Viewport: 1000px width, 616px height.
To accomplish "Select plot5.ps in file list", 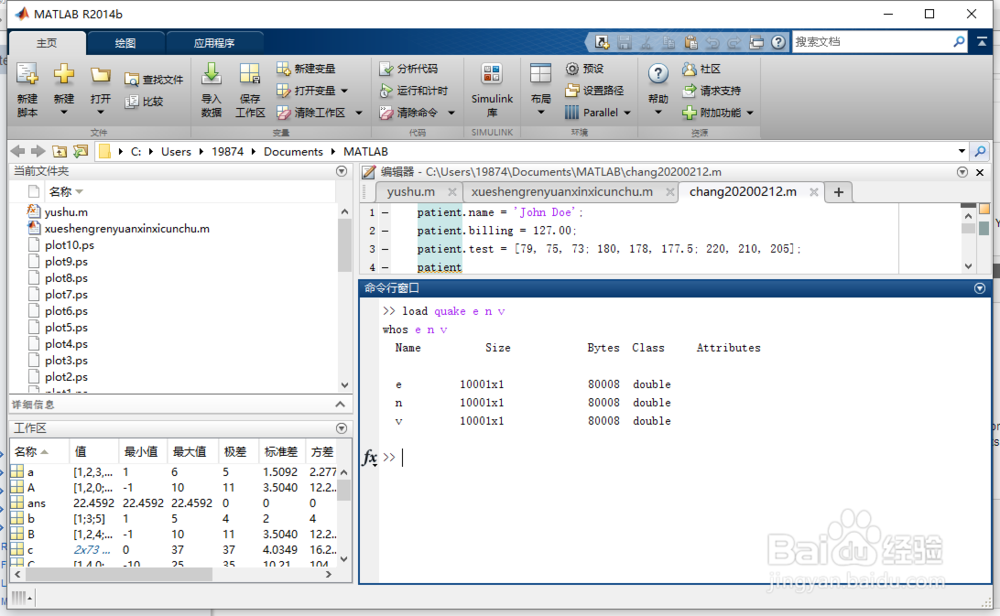I will (x=66, y=327).
